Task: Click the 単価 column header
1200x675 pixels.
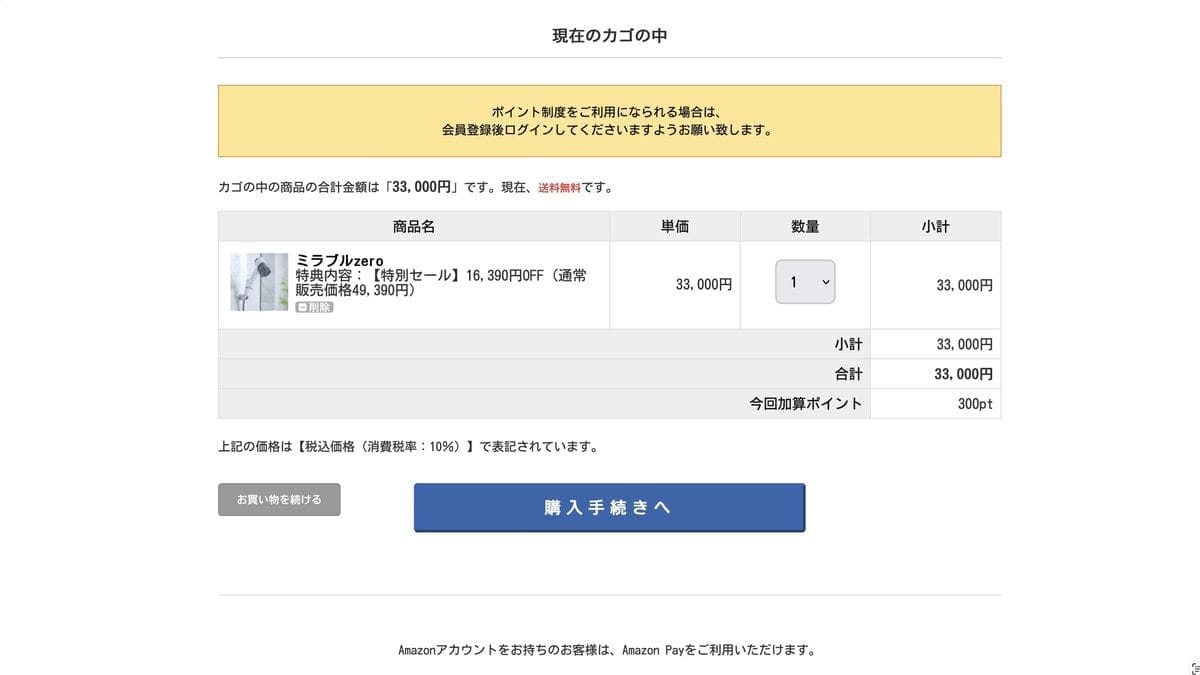Action: coord(675,227)
